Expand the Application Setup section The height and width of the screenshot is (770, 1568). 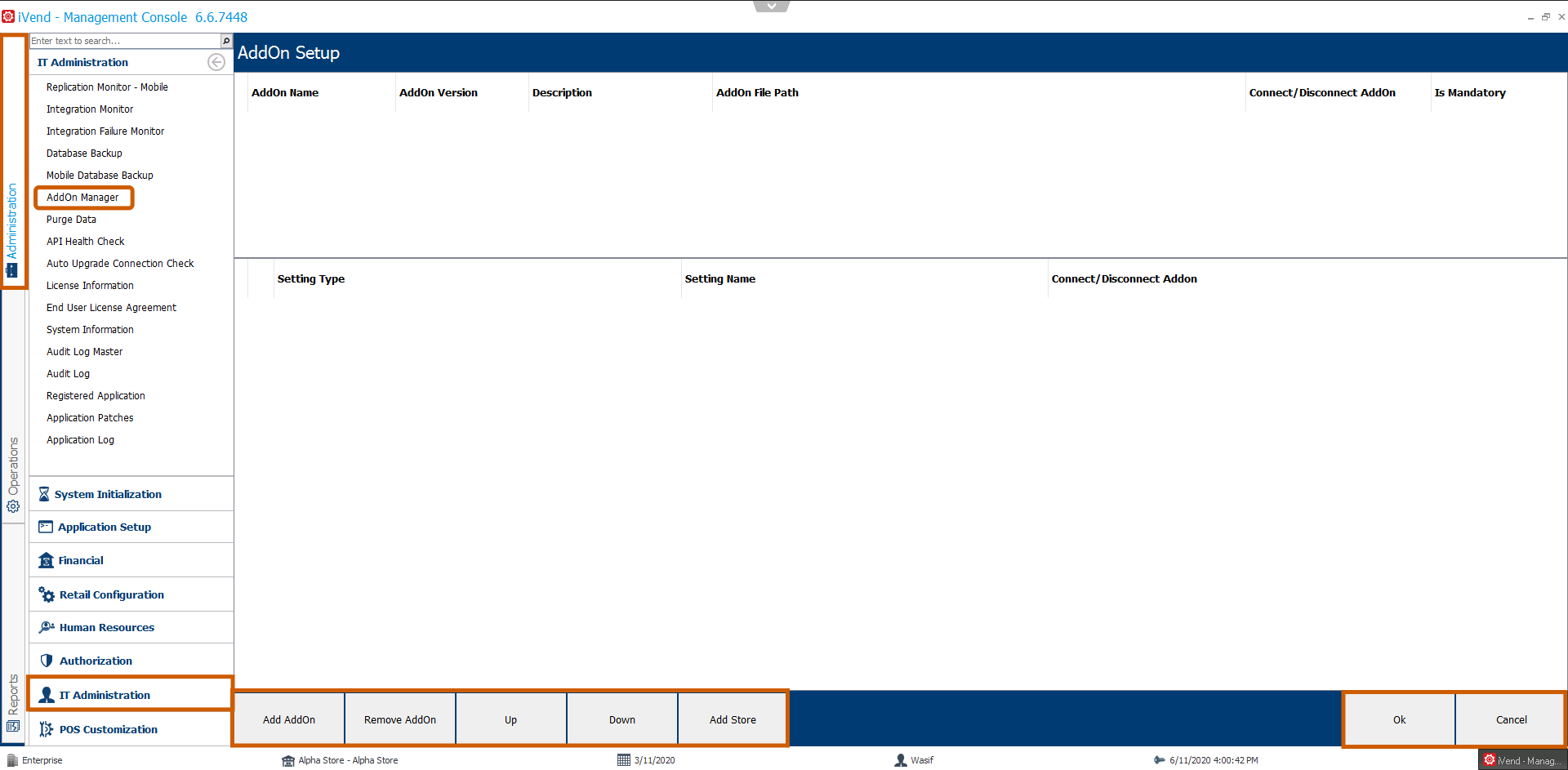point(105,527)
